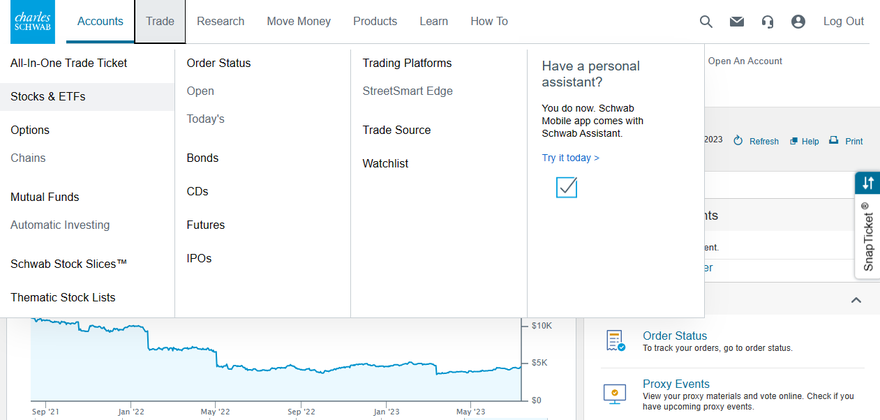Image resolution: width=880 pixels, height=420 pixels.
Task: Select All-In-One Trade Ticket
Action: point(69,63)
